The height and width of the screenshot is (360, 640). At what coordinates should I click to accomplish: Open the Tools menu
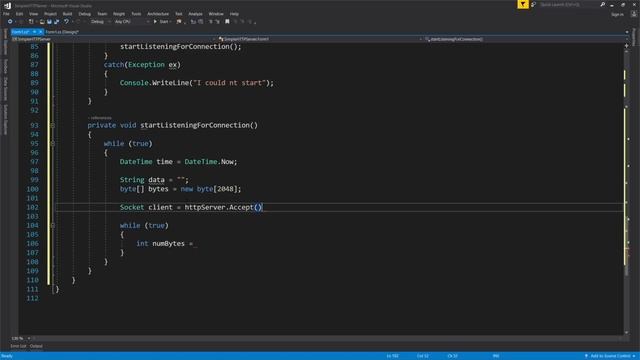136,14
